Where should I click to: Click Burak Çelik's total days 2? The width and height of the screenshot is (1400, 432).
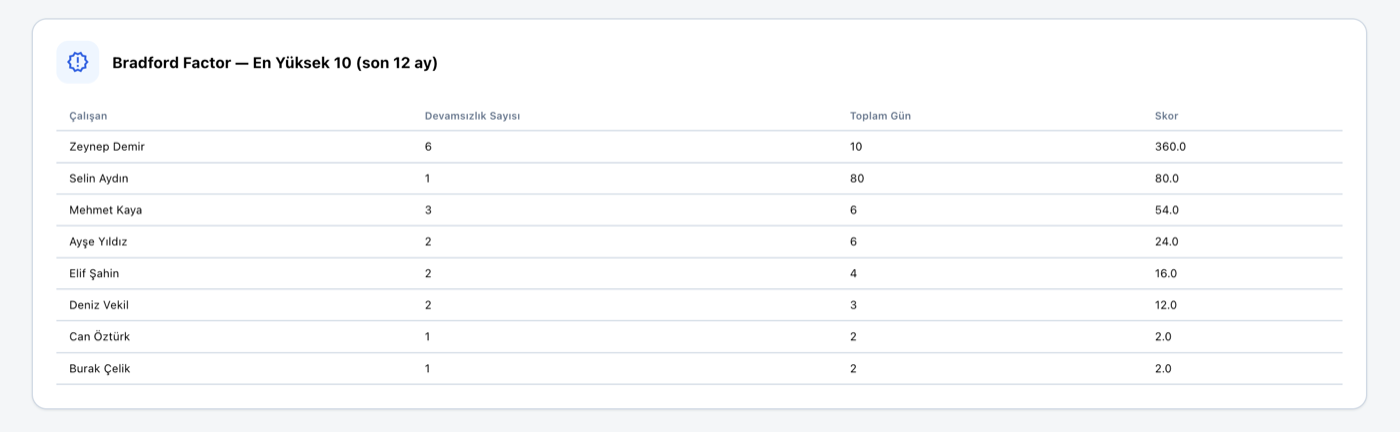pos(853,369)
